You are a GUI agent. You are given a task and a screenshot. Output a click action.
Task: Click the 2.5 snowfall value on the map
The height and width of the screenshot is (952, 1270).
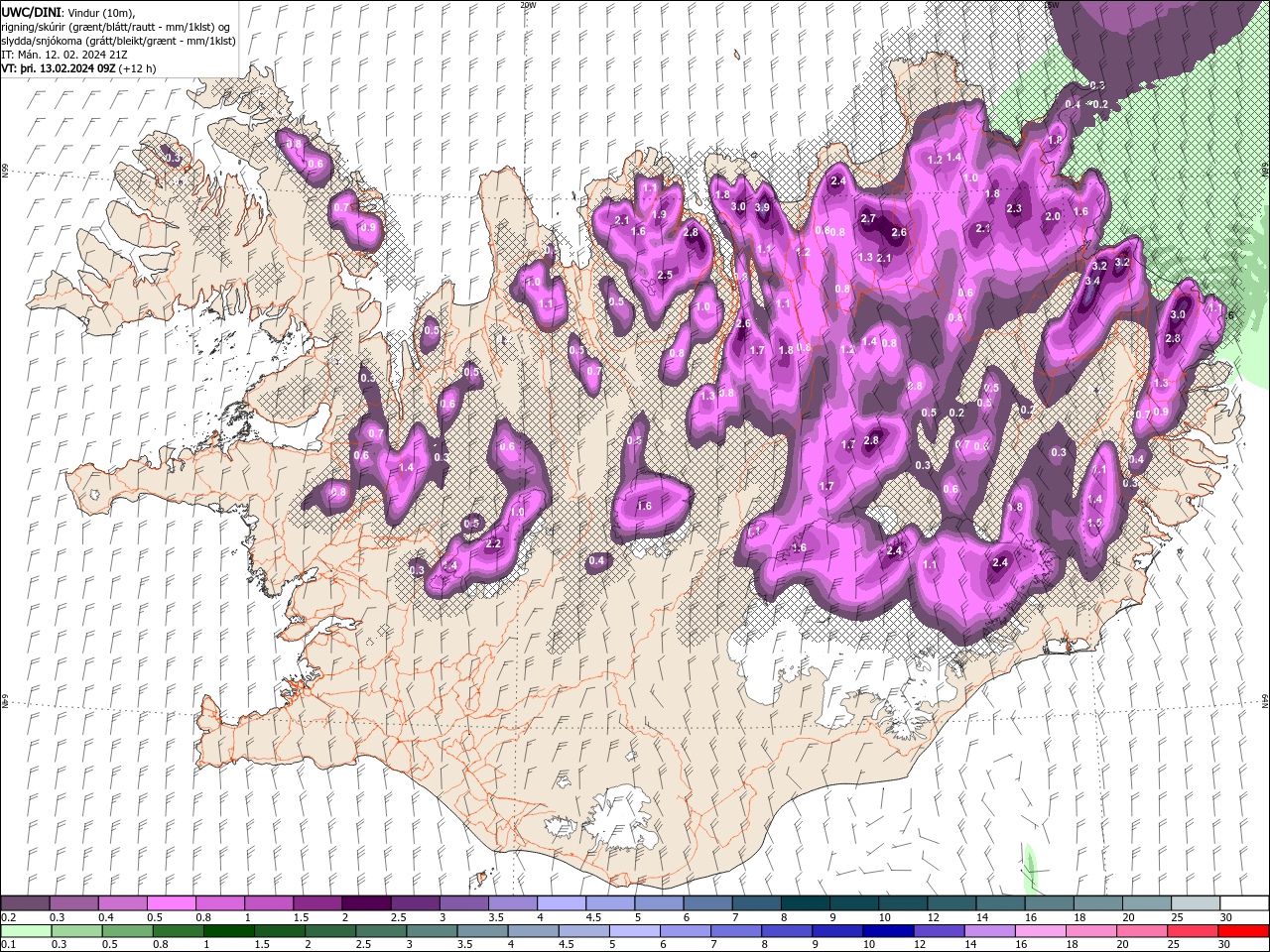pos(665,275)
